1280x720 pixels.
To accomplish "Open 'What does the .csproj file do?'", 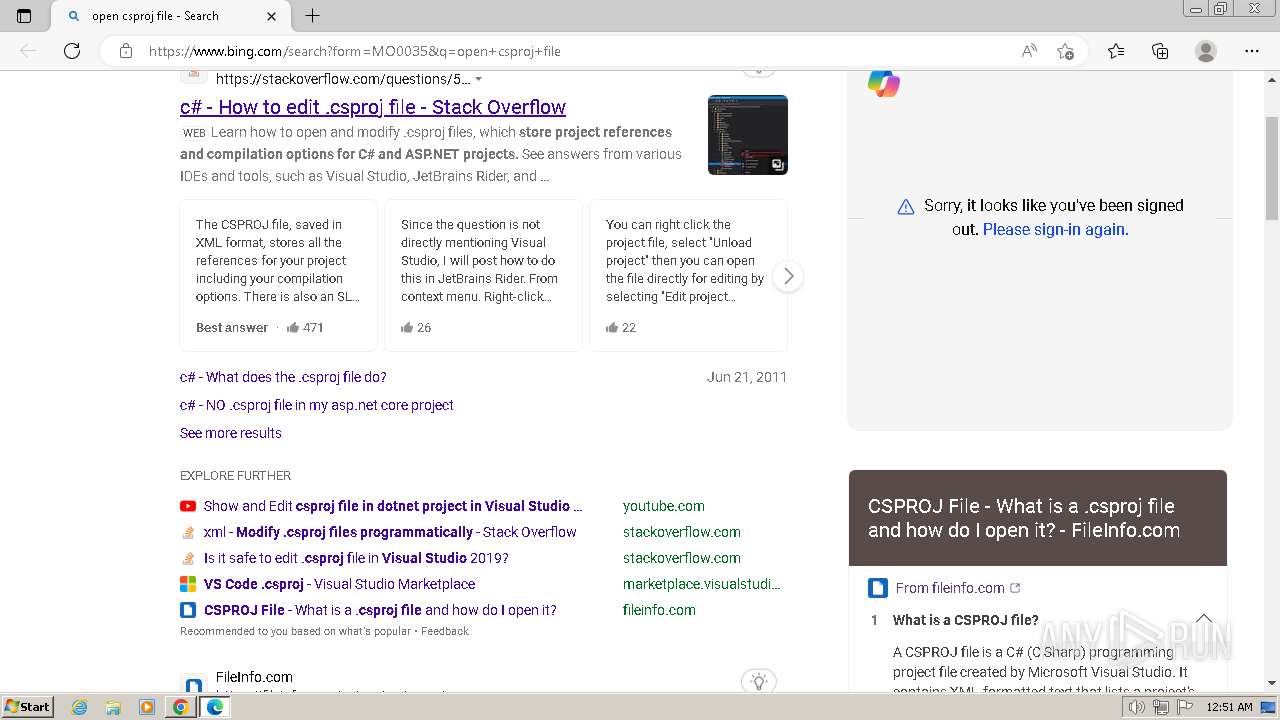I will [283, 377].
